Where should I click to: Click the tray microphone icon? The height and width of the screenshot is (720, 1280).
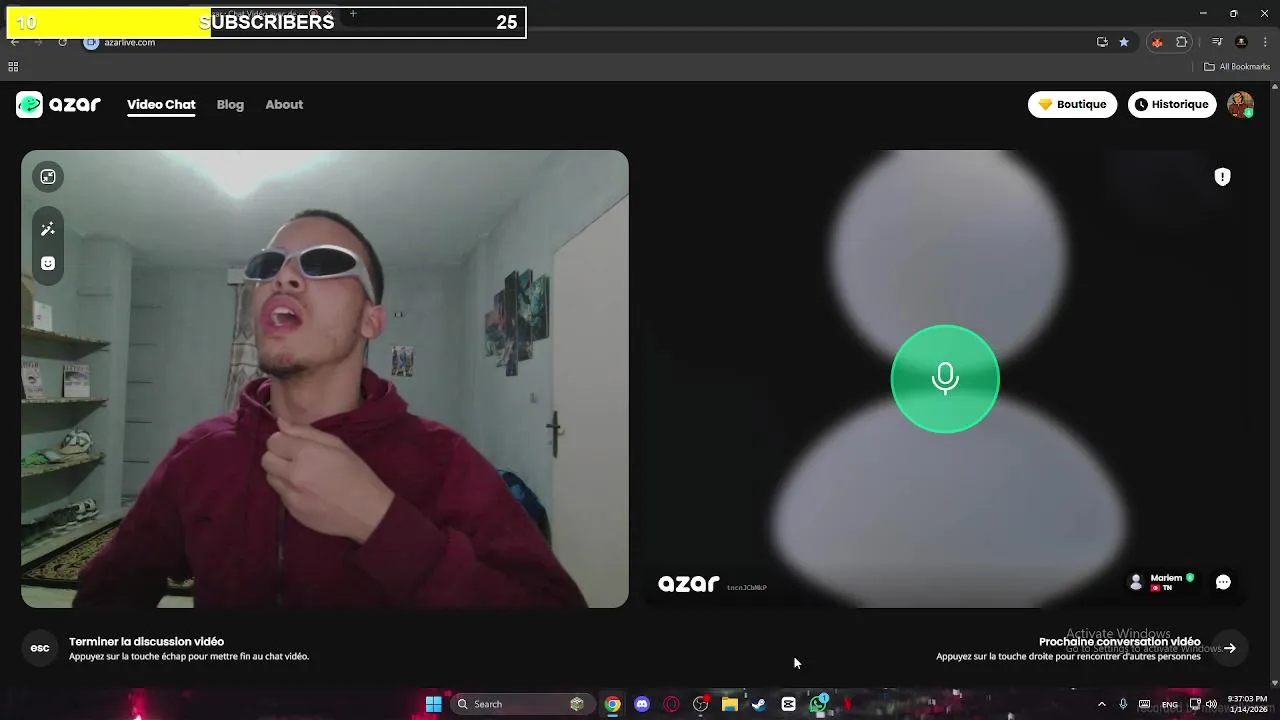1123,704
